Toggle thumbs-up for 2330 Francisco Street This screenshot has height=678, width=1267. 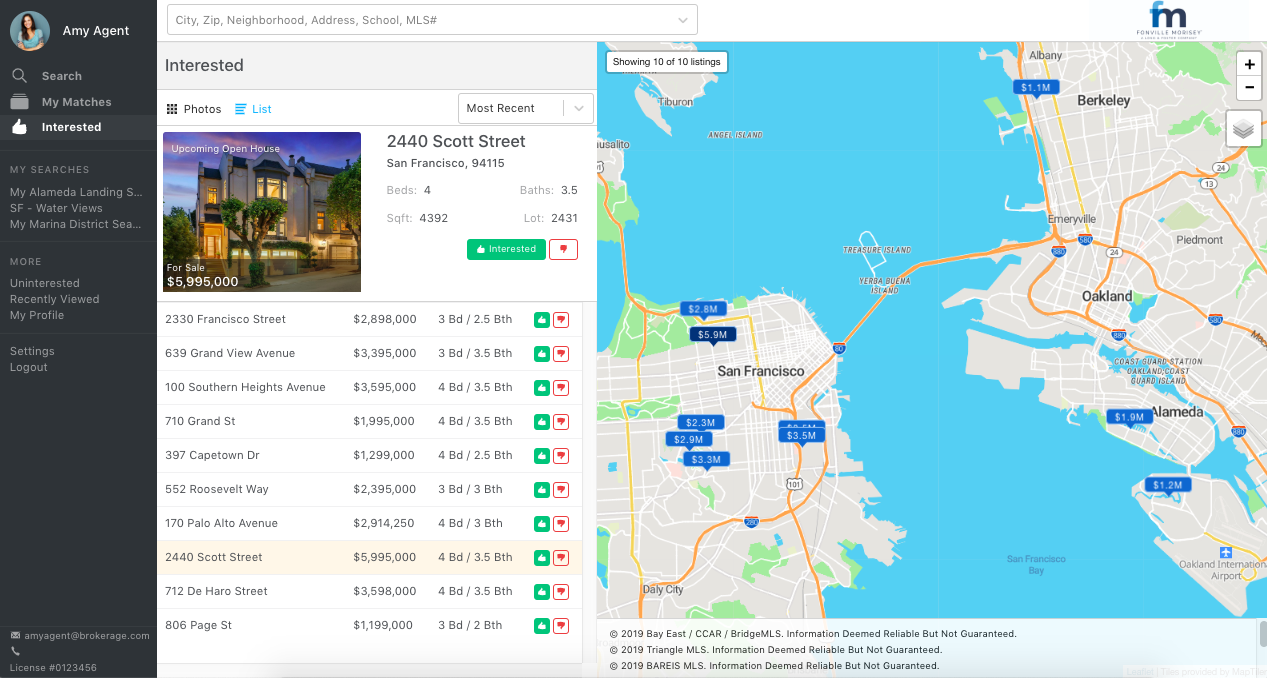(541, 320)
